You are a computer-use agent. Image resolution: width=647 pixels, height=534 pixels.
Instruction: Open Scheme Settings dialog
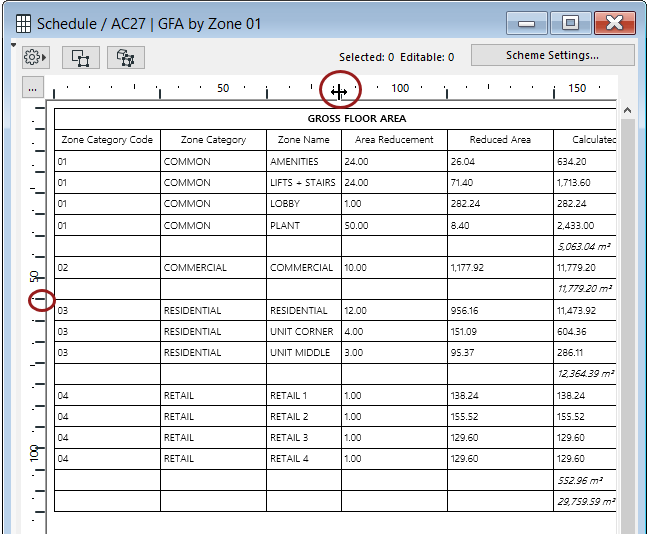552,55
